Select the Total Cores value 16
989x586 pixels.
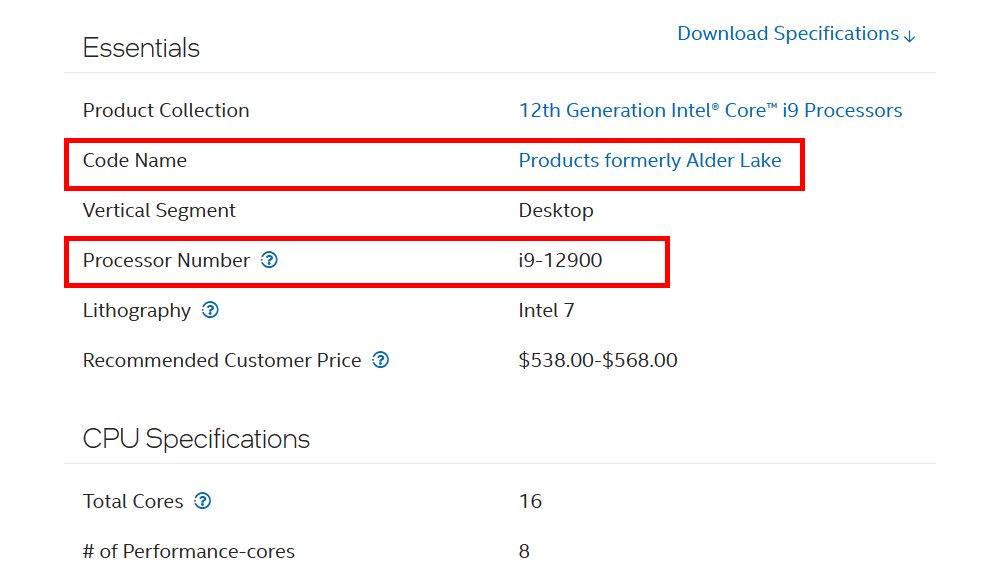coord(530,501)
